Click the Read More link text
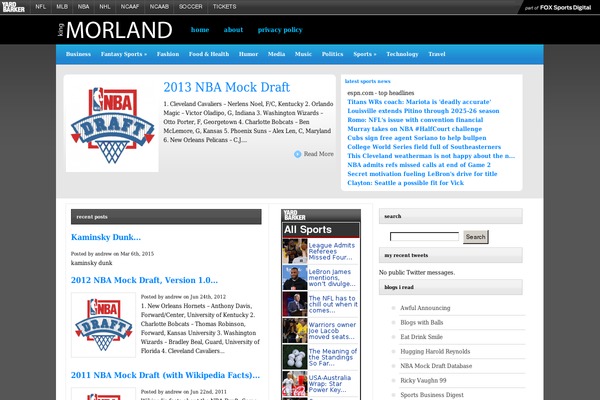 tap(318, 154)
